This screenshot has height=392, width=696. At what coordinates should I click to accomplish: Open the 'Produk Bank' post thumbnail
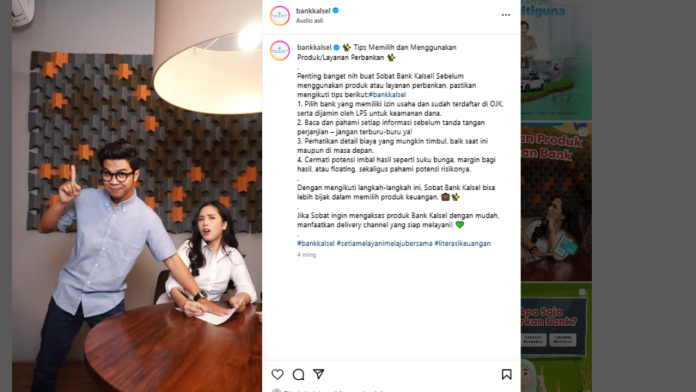point(556,202)
